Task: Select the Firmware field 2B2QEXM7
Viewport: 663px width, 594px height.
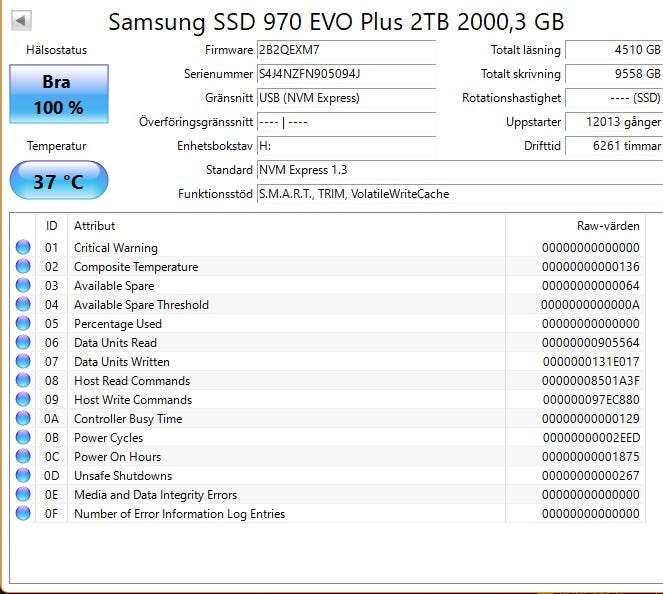Action: coord(346,50)
